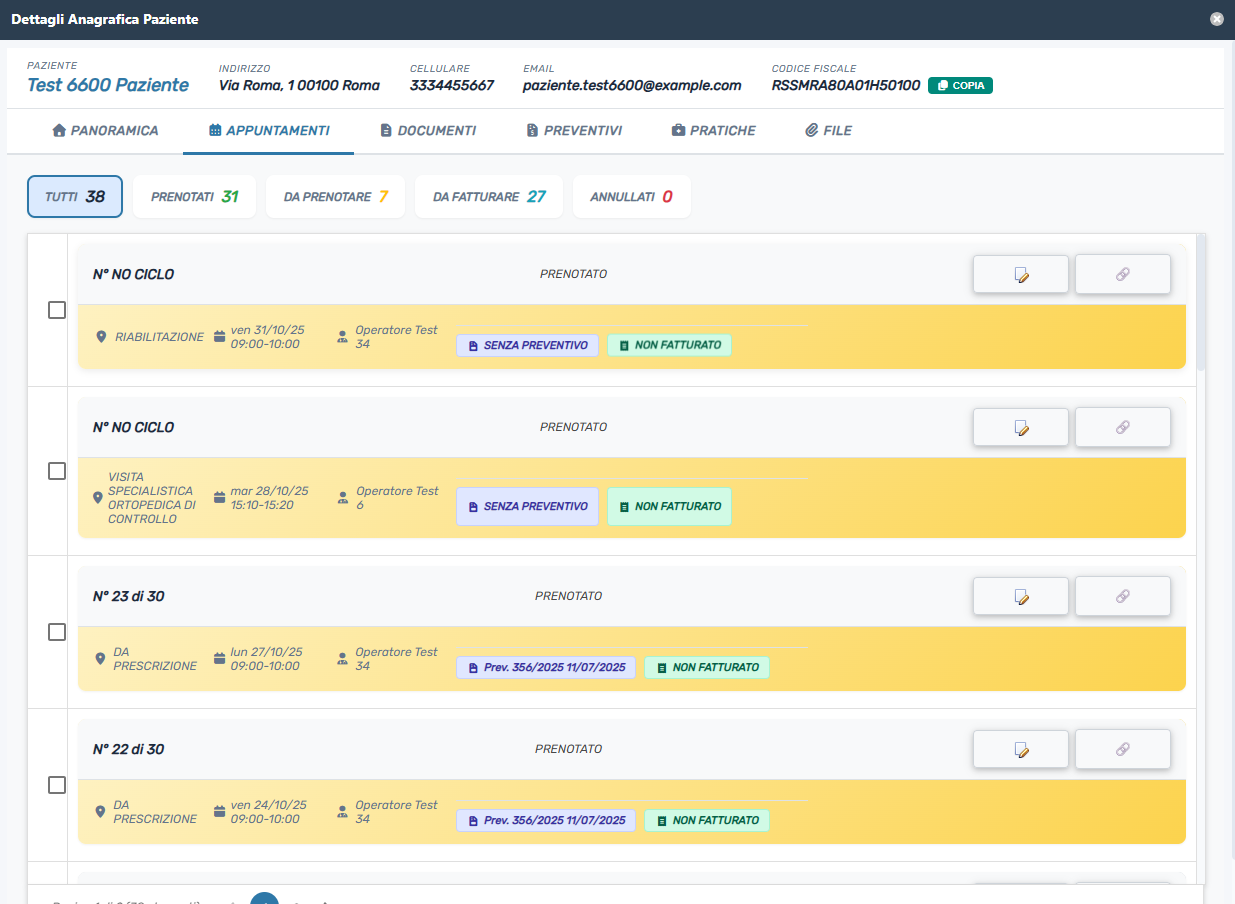Click link icon on N° 22 di 30 row
Screen dimensions: 1235x904
click(x=1122, y=749)
